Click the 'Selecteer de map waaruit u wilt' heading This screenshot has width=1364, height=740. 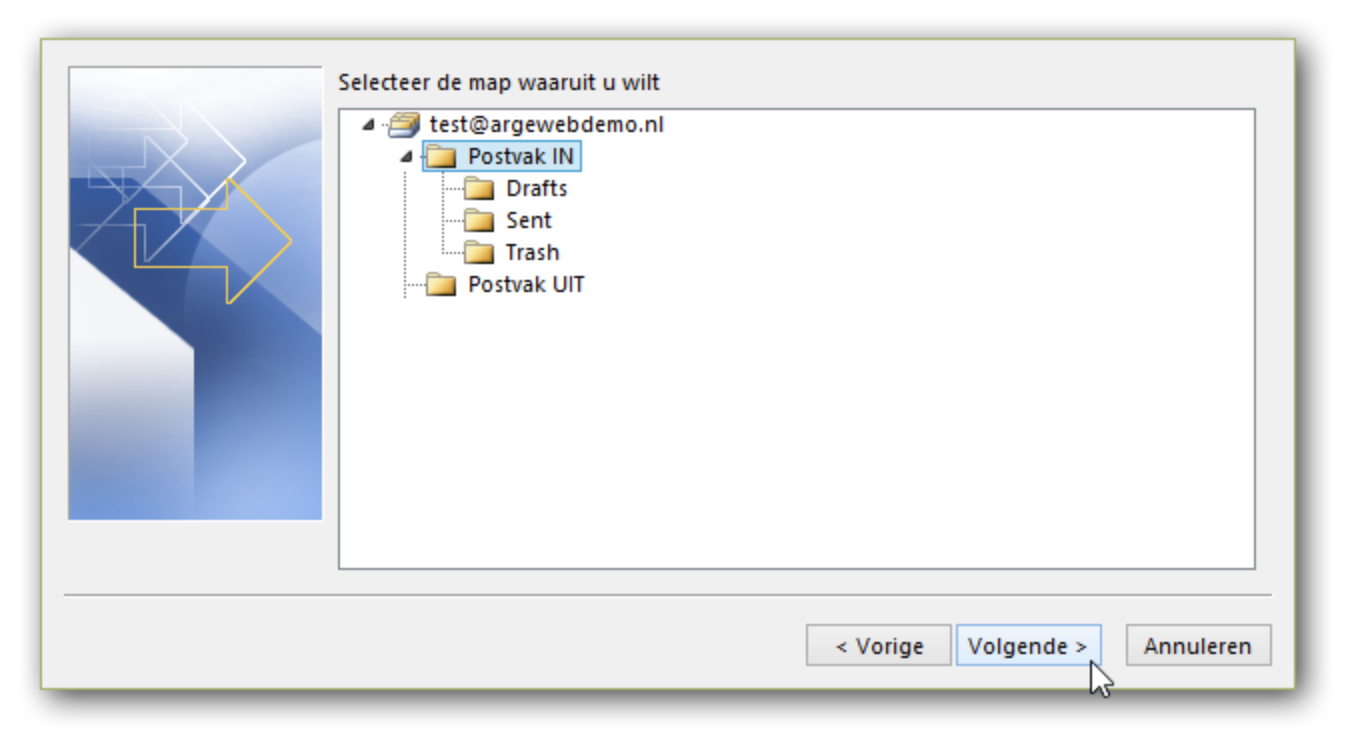(499, 82)
